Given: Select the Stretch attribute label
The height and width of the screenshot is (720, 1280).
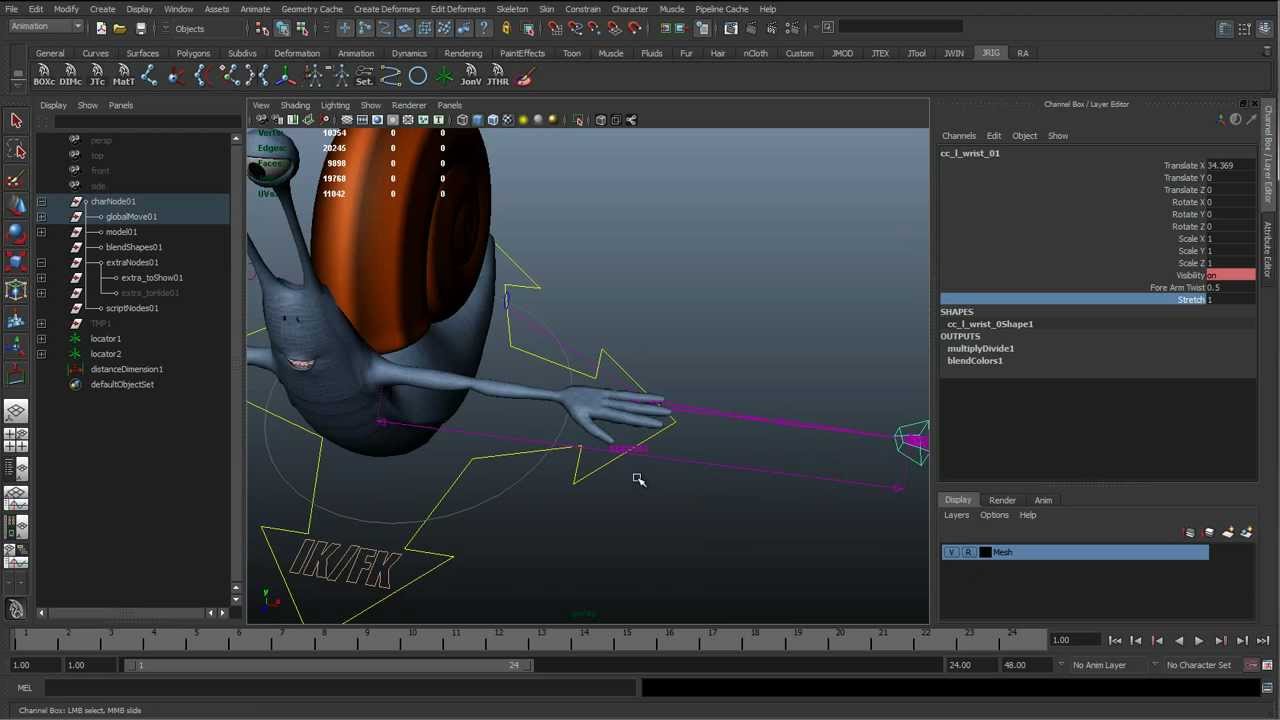Looking at the screenshot, I should (x=1190, y=300).
